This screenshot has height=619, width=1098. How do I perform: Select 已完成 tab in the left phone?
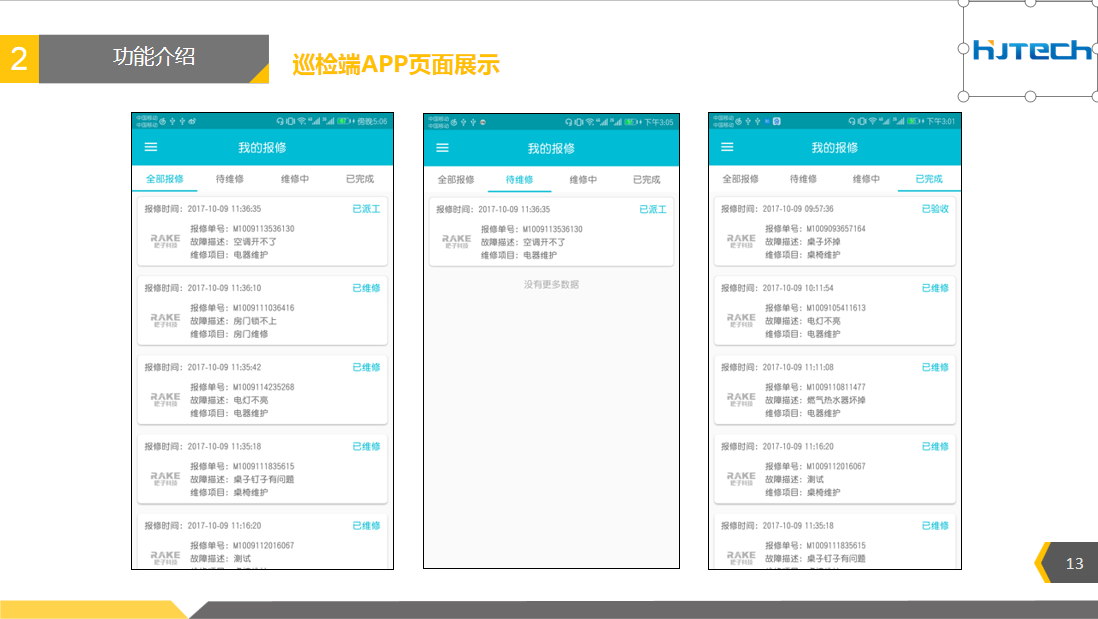[x=359, y=179]
